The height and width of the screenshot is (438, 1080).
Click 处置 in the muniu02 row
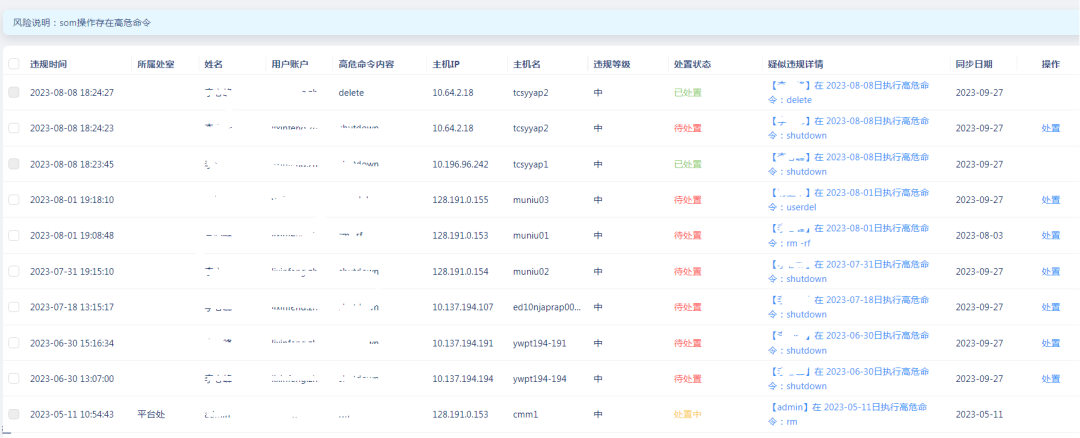(1050, 271)
